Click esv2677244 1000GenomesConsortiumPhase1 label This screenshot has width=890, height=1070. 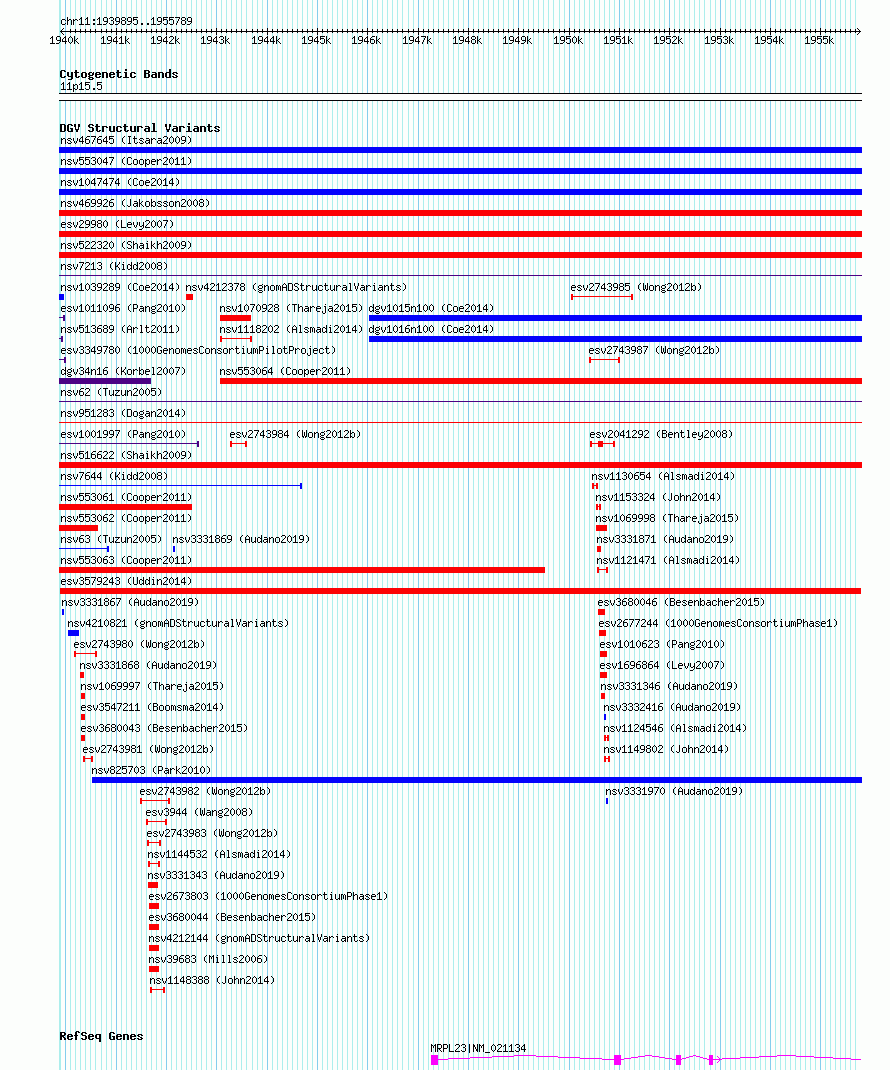(718, 624)
